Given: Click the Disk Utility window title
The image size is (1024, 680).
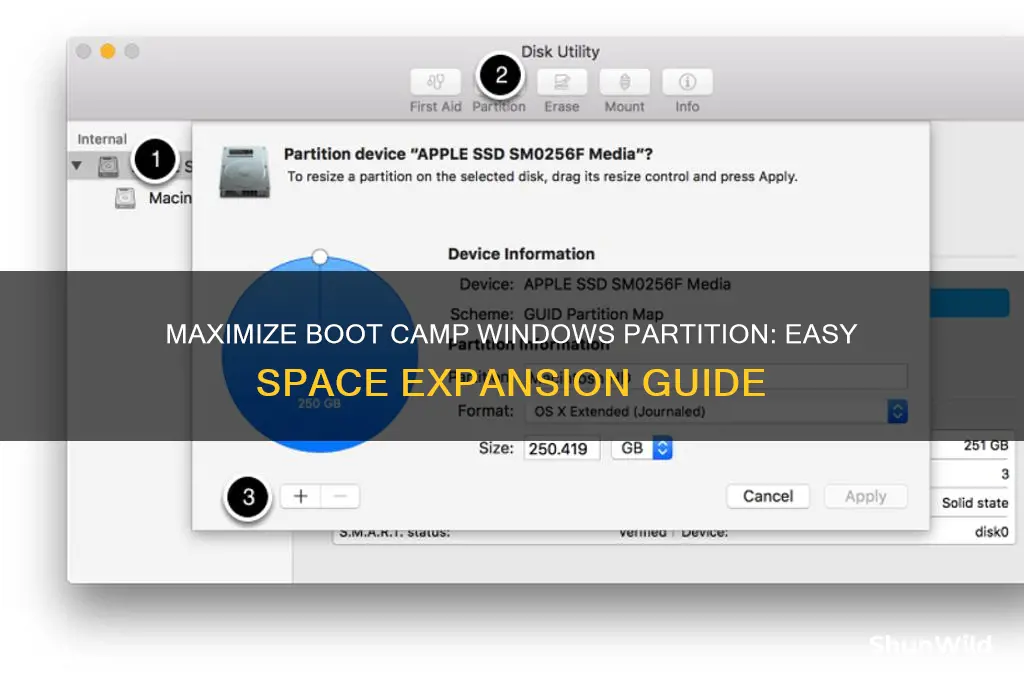Looking at the screenshot, I should 560,52.
